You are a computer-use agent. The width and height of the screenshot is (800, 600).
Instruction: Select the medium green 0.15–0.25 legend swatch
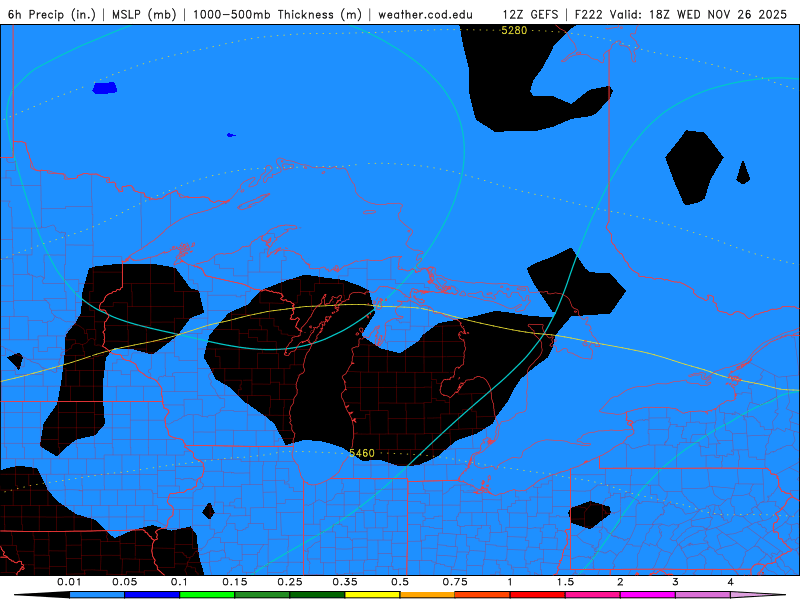point(262,595)
